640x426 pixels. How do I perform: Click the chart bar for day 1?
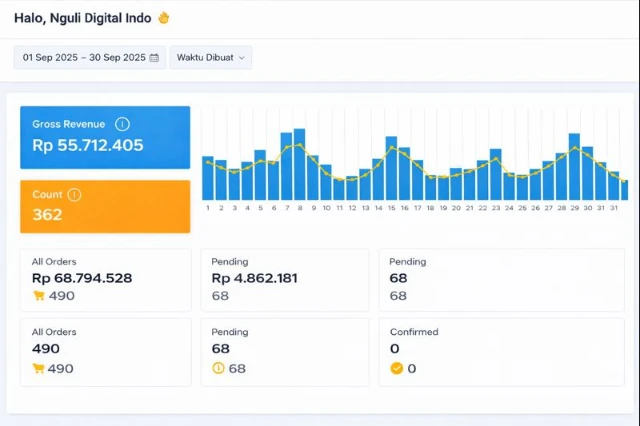pos(207,178)
